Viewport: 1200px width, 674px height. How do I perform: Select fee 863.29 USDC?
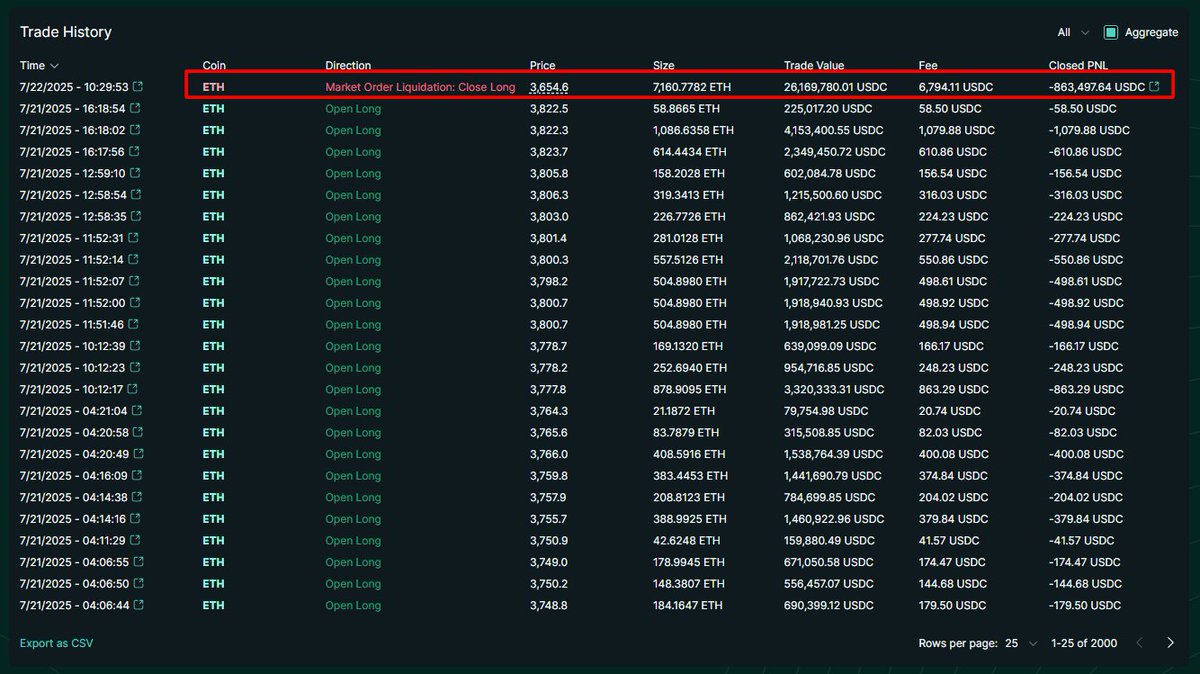(x=952, y=389)
